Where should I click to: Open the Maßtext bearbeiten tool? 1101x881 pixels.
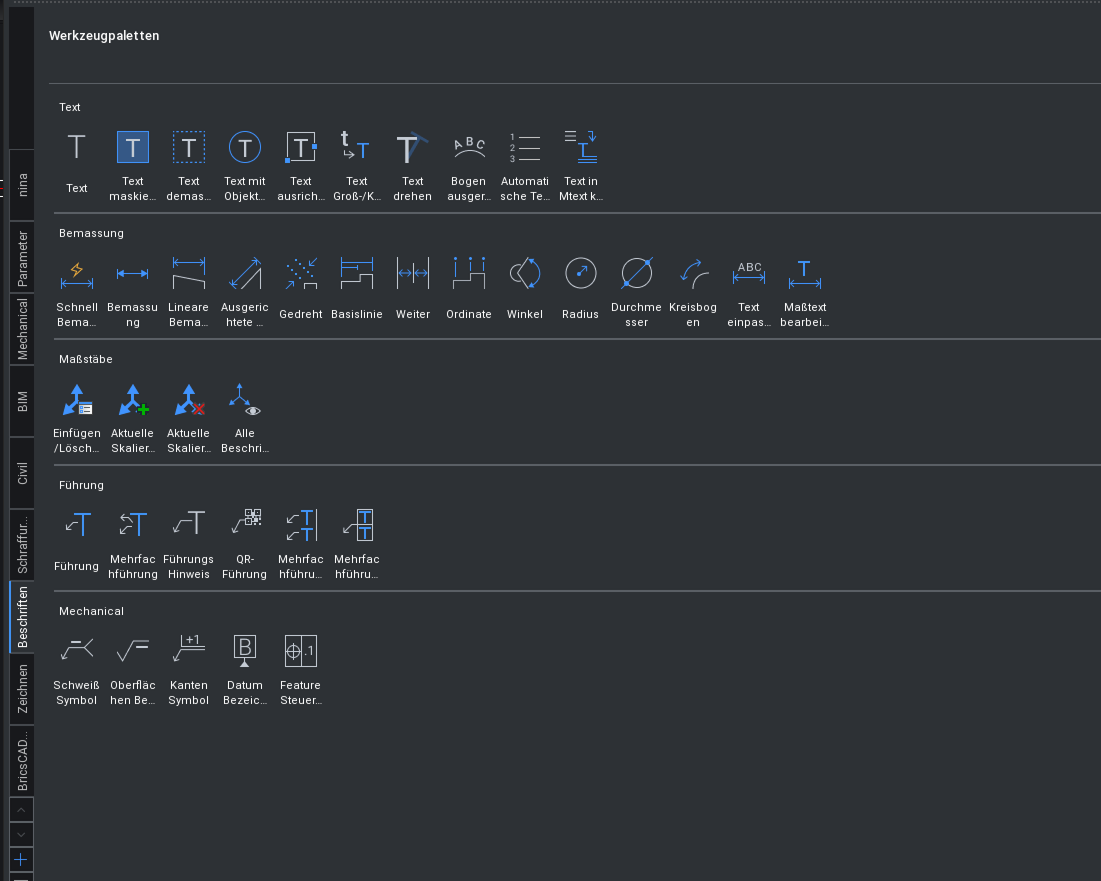click(x=805, y=291)
